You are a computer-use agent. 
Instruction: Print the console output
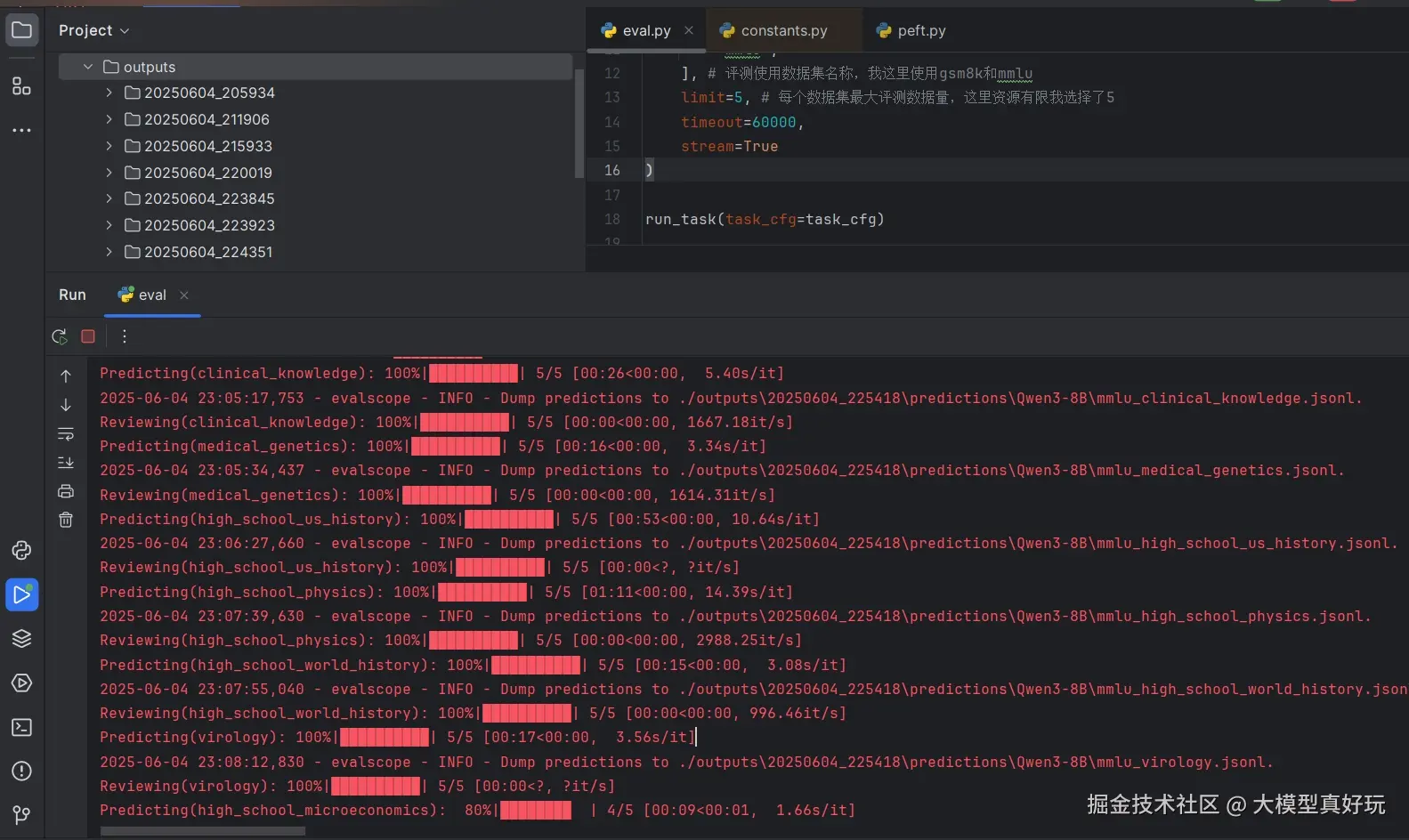(66, 491)
